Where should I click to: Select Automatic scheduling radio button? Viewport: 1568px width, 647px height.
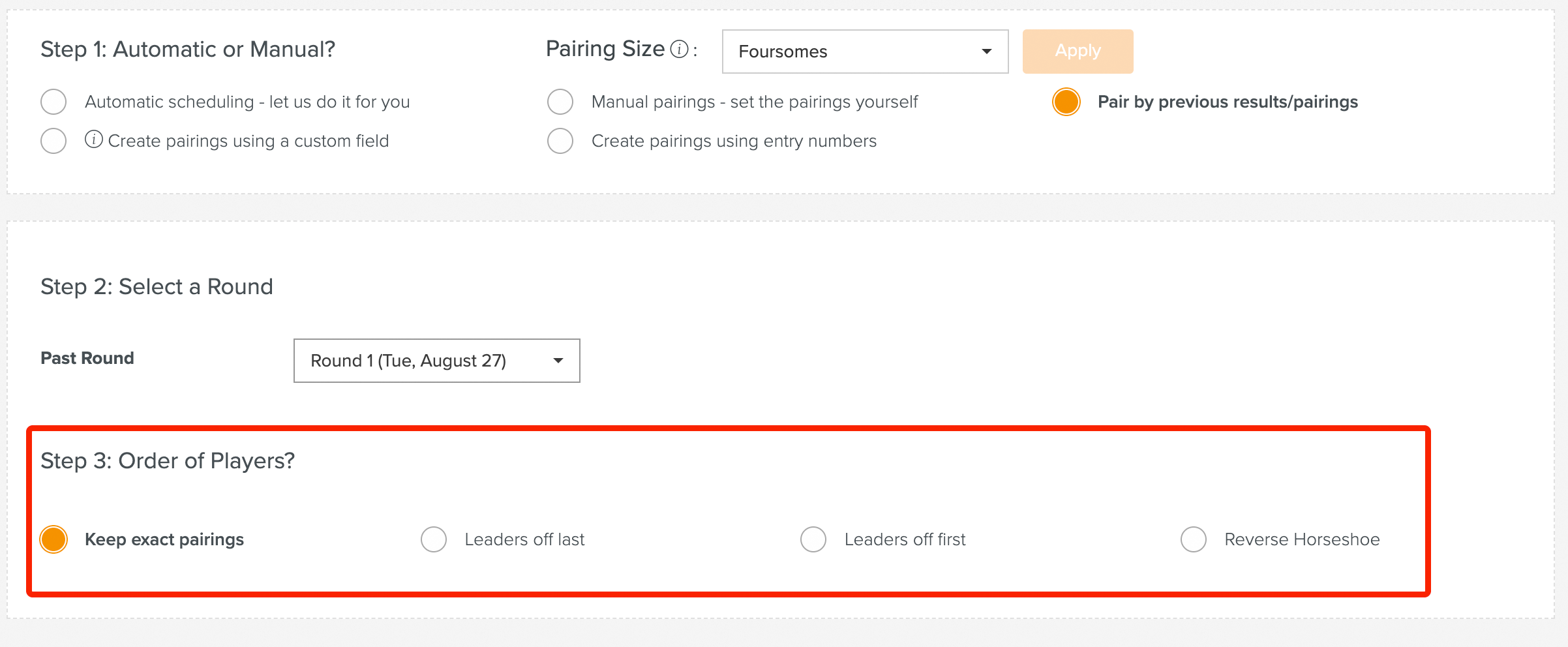point(53,102)
